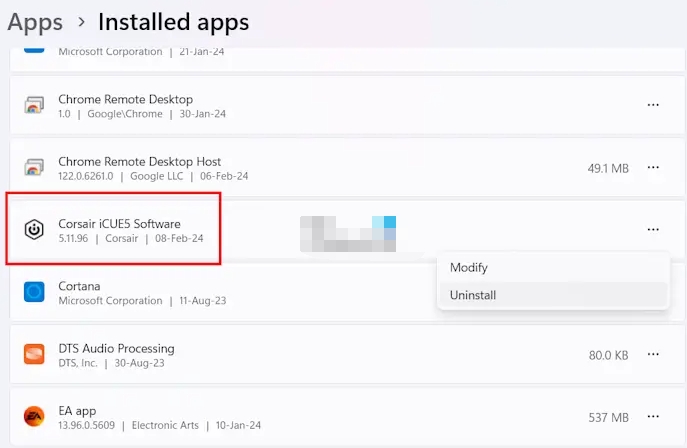Open more options for Chrome Remote Desktop Host
Screen dimensions: 687x448
pyautogui.click(x=653, y=167)
